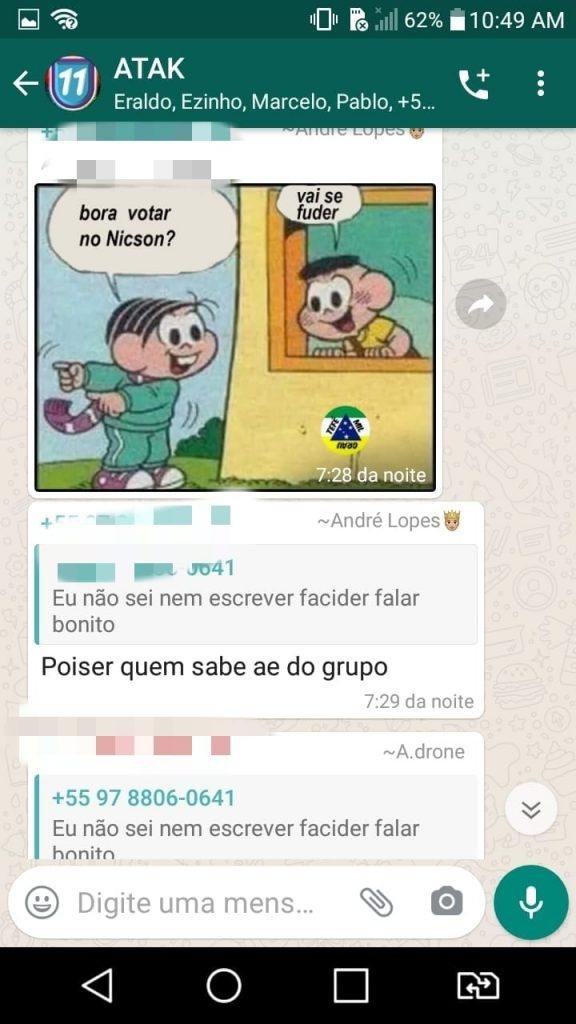Screen dimensions: 576x1024
Task: Open the Mônica comic meme image
Action: (x=235, y=337)
